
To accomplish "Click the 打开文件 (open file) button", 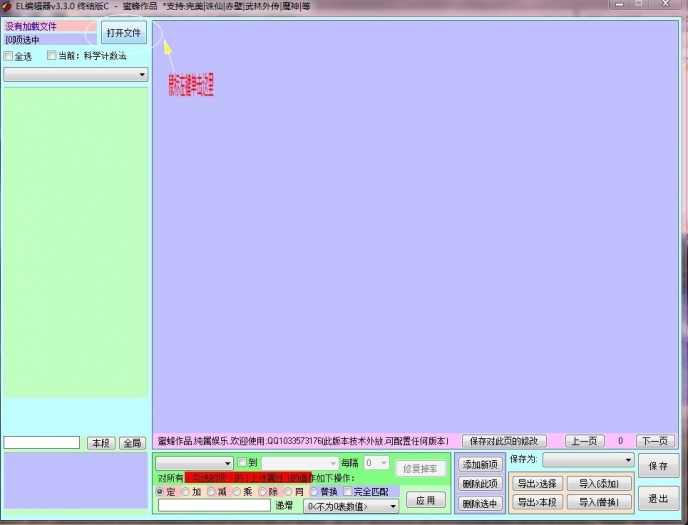I will click(124, 33).
